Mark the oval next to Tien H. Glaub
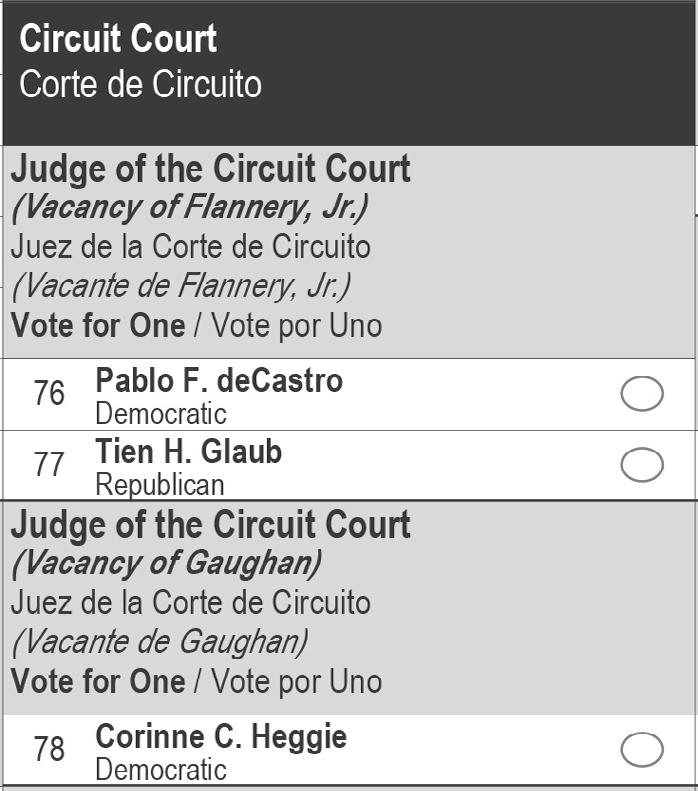698x791 pixels. 642,465
